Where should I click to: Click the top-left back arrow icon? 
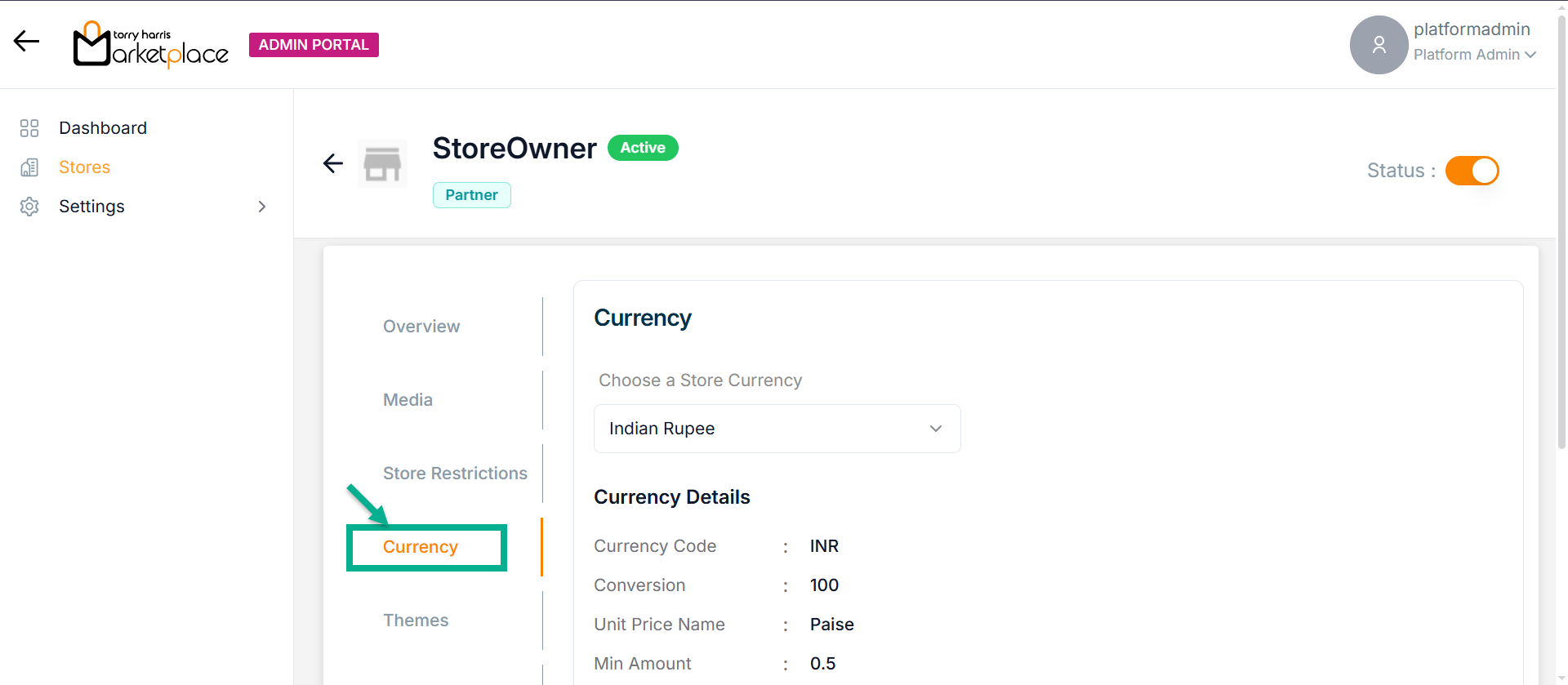(26, 41)
